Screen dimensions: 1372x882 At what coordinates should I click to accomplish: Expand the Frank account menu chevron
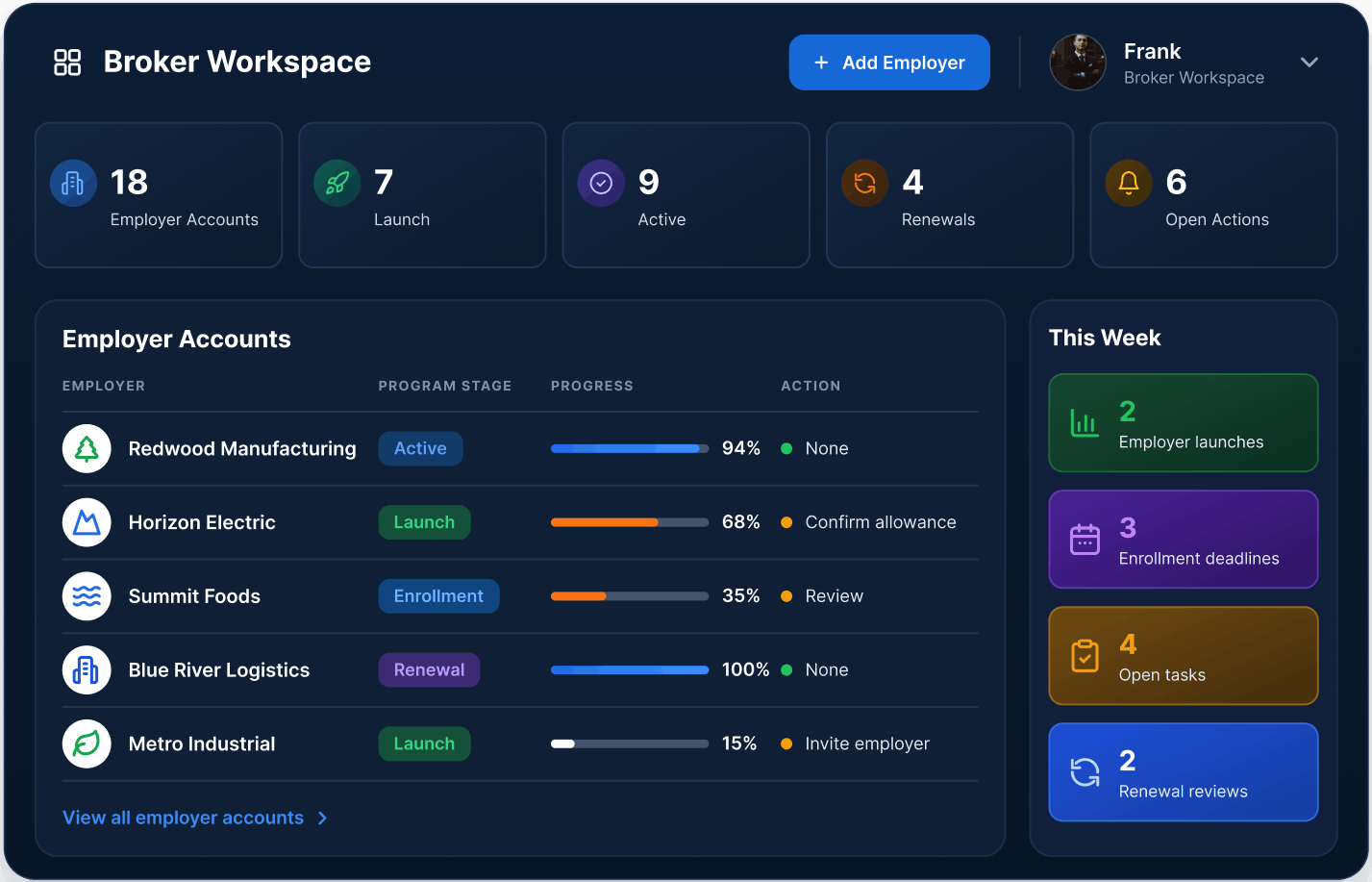(x=1309, y=63)
